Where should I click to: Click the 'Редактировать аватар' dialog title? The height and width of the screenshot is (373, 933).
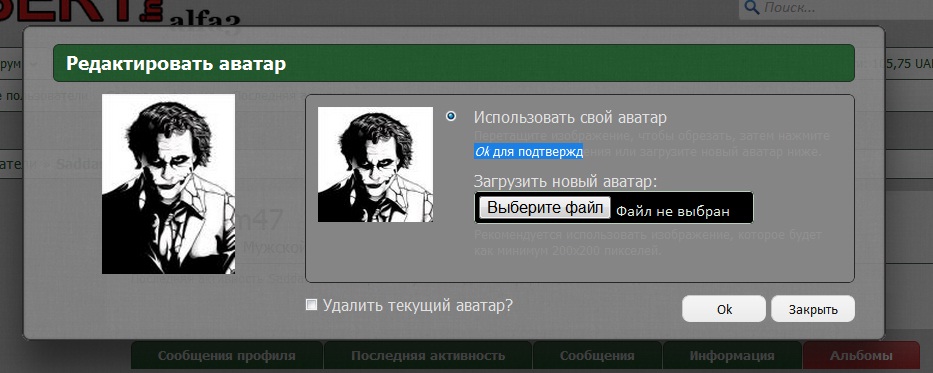(x=176, y=63)
